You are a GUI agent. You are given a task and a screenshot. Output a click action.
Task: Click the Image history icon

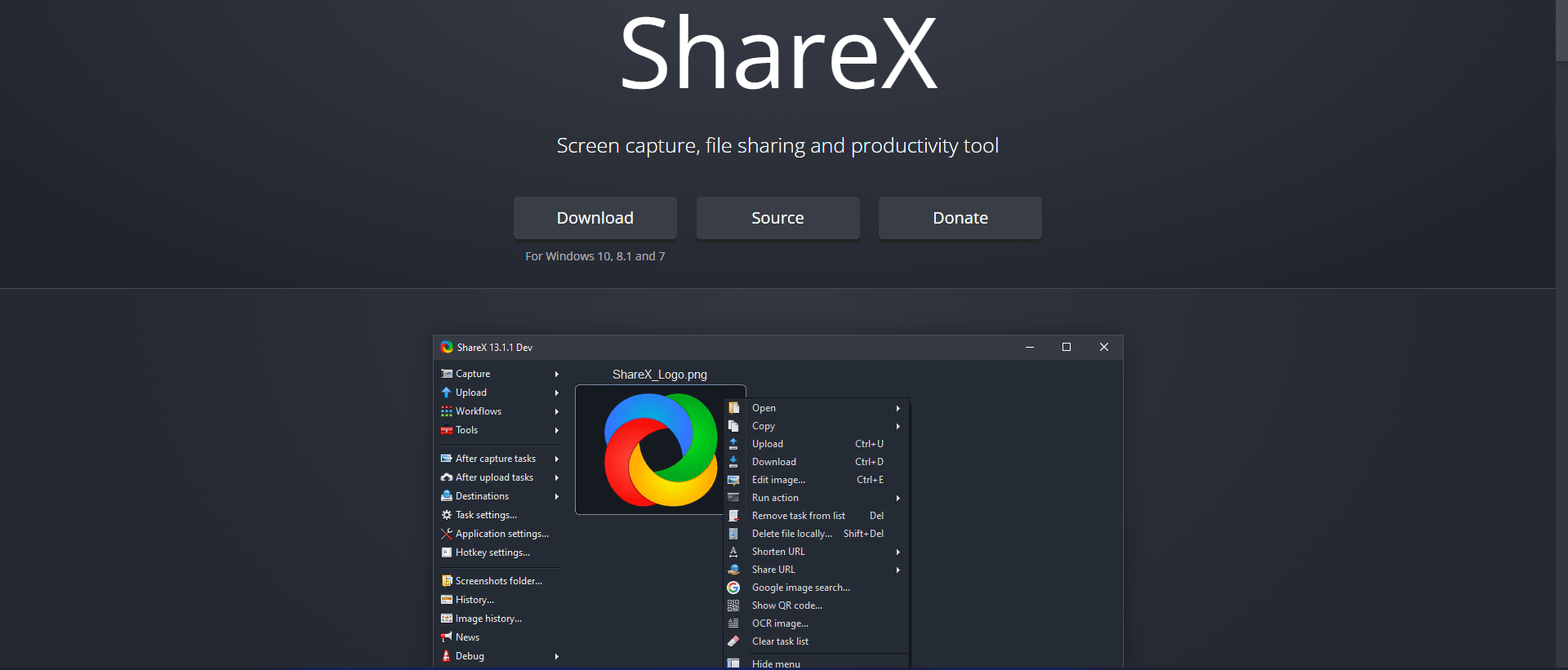(x=447, y=619)
